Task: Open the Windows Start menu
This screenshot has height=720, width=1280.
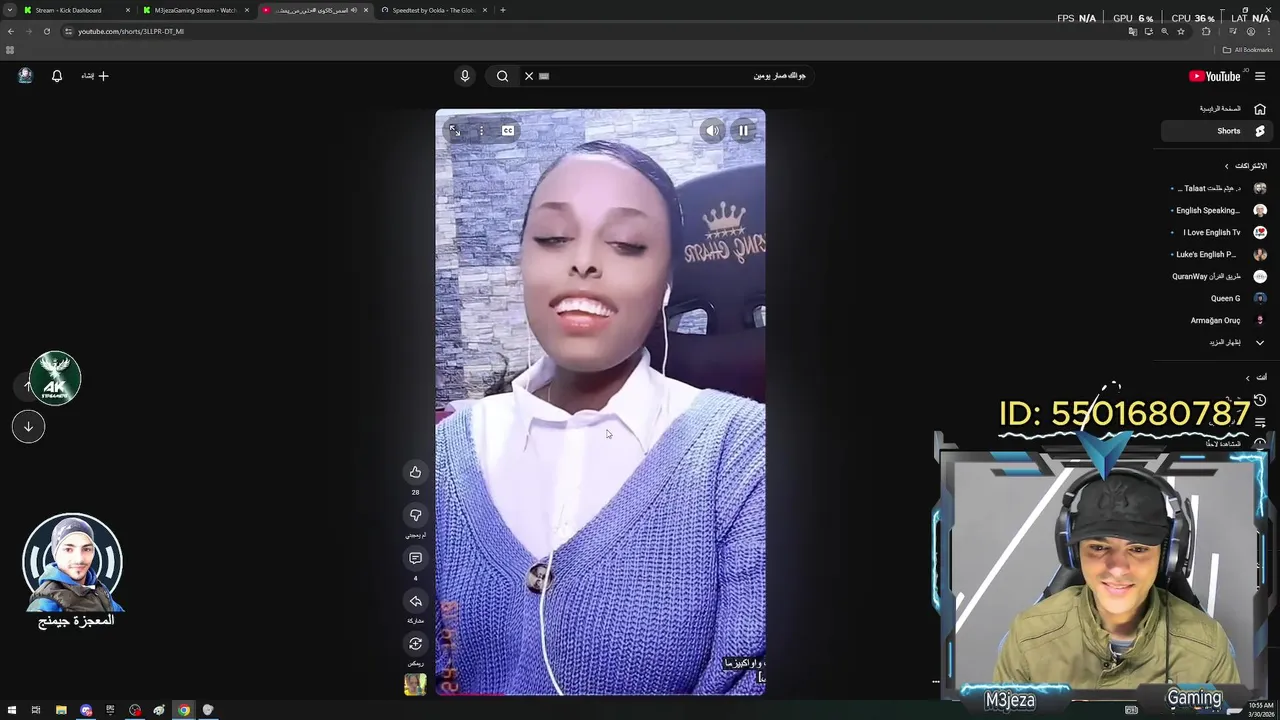Action: coord(11,710)
